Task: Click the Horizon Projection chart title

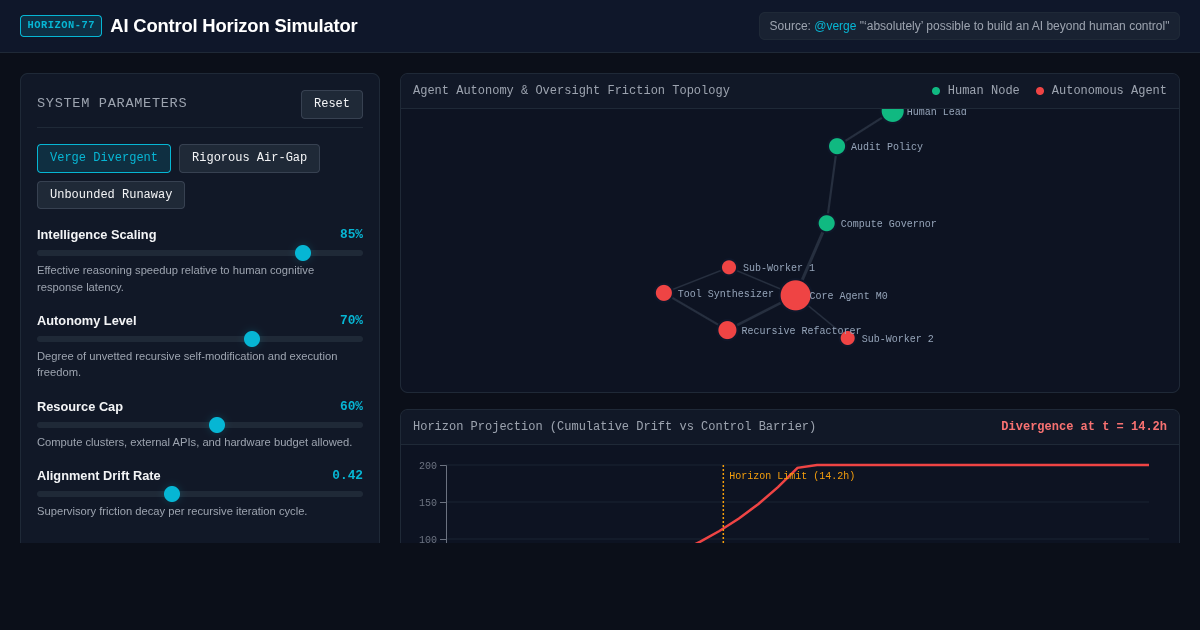Action: [614, 427]
